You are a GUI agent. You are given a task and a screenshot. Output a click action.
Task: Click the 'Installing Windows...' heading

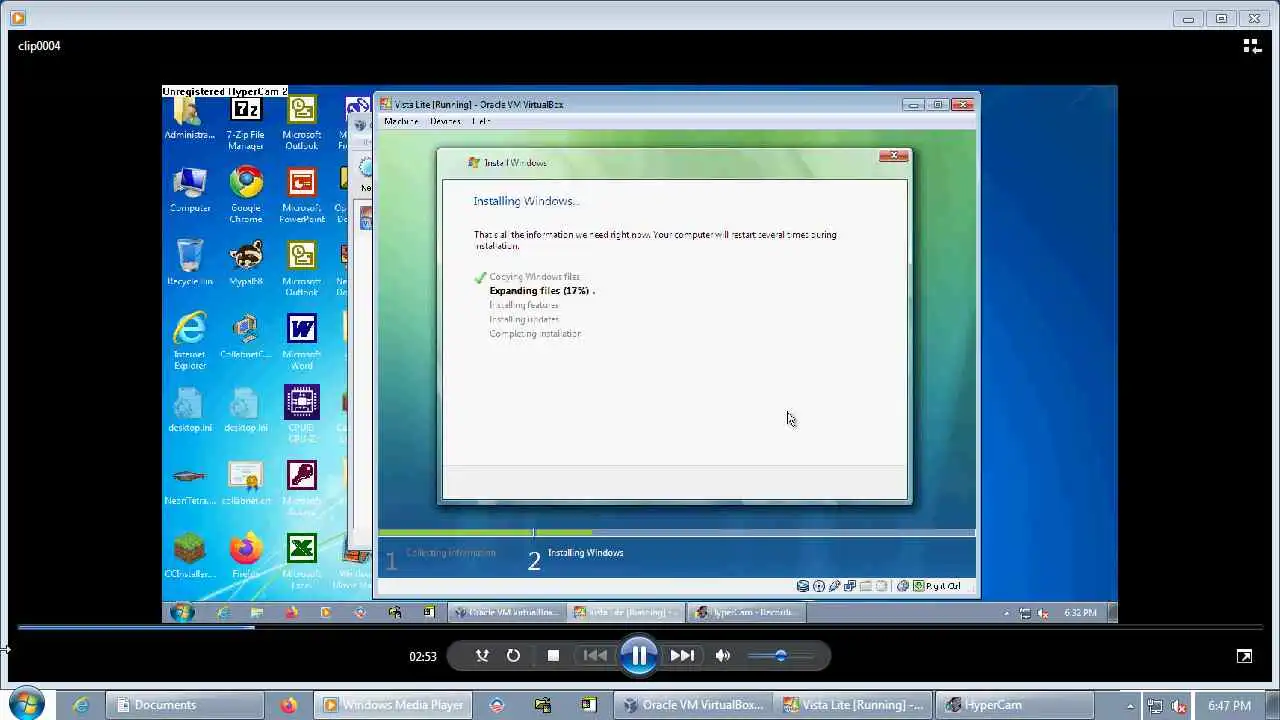coord(526,201)
